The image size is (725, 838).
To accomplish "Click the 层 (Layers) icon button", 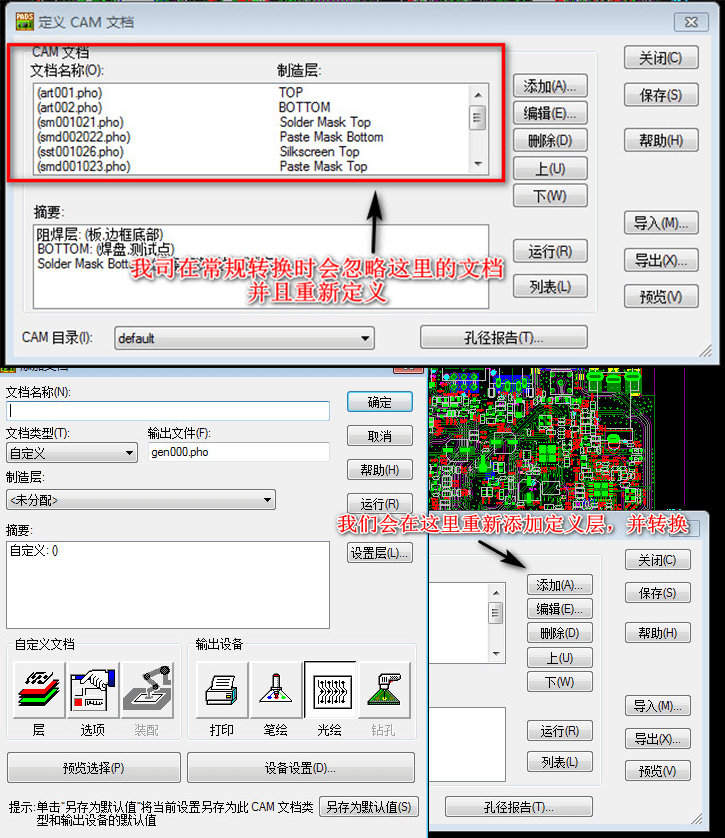I will tap(37, 691).
